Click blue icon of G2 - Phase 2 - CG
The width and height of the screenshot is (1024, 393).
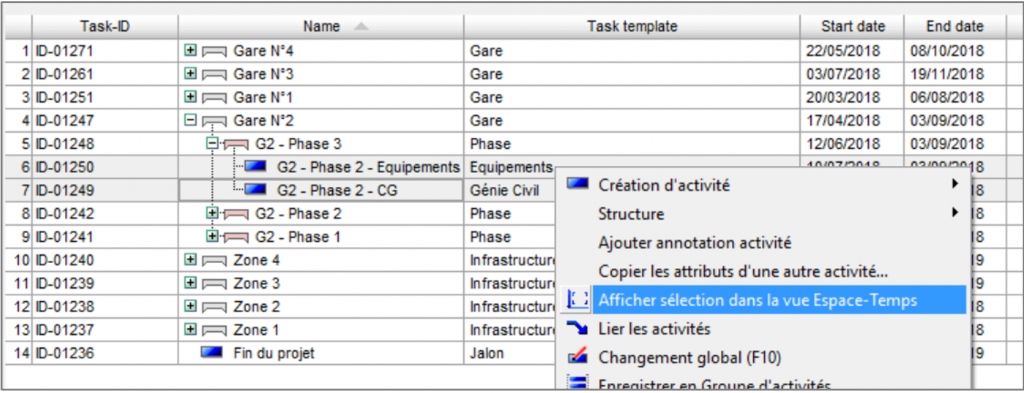click(255, 190)
